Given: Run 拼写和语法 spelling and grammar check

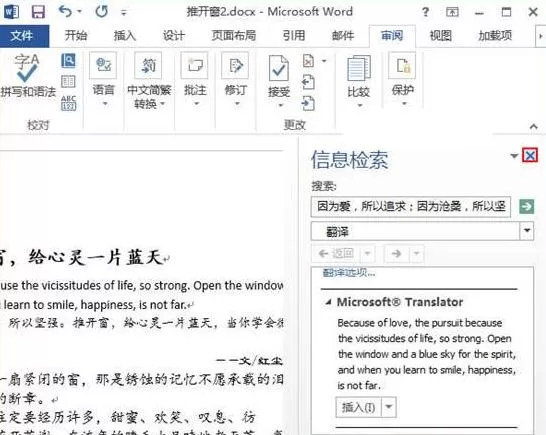Looking at the screenshot, I should [28, 76].
